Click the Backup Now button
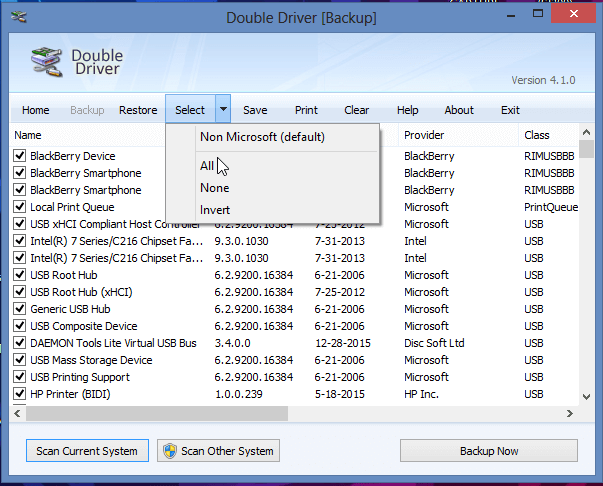This screenshot has height=486, width=603. point(489,451)
